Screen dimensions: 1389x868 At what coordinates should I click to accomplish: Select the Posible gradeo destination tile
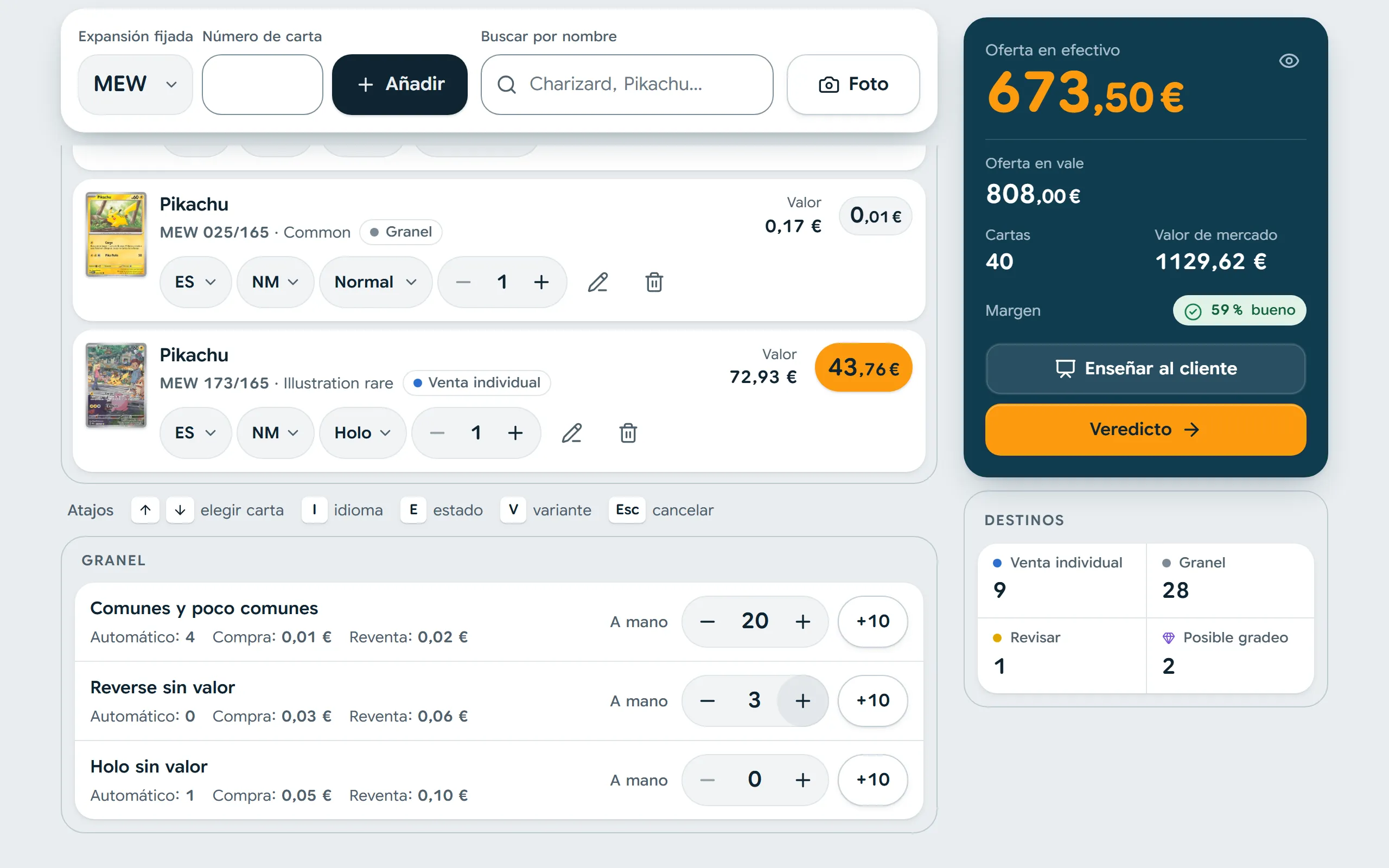tap(1230, 655)
